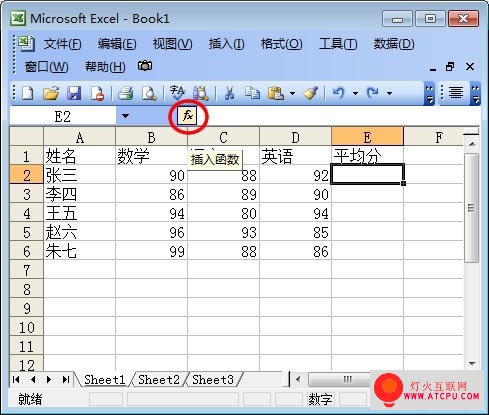Select column E header
Screen dimensions: 489x415
(367, 137)
